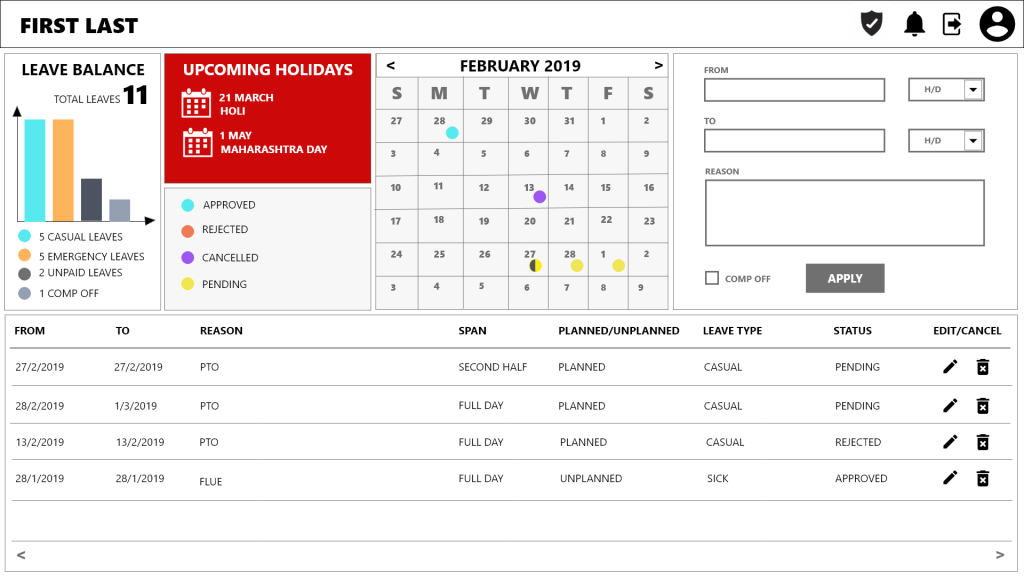Click the orange Emergency Leaves bar

point(63,170)
